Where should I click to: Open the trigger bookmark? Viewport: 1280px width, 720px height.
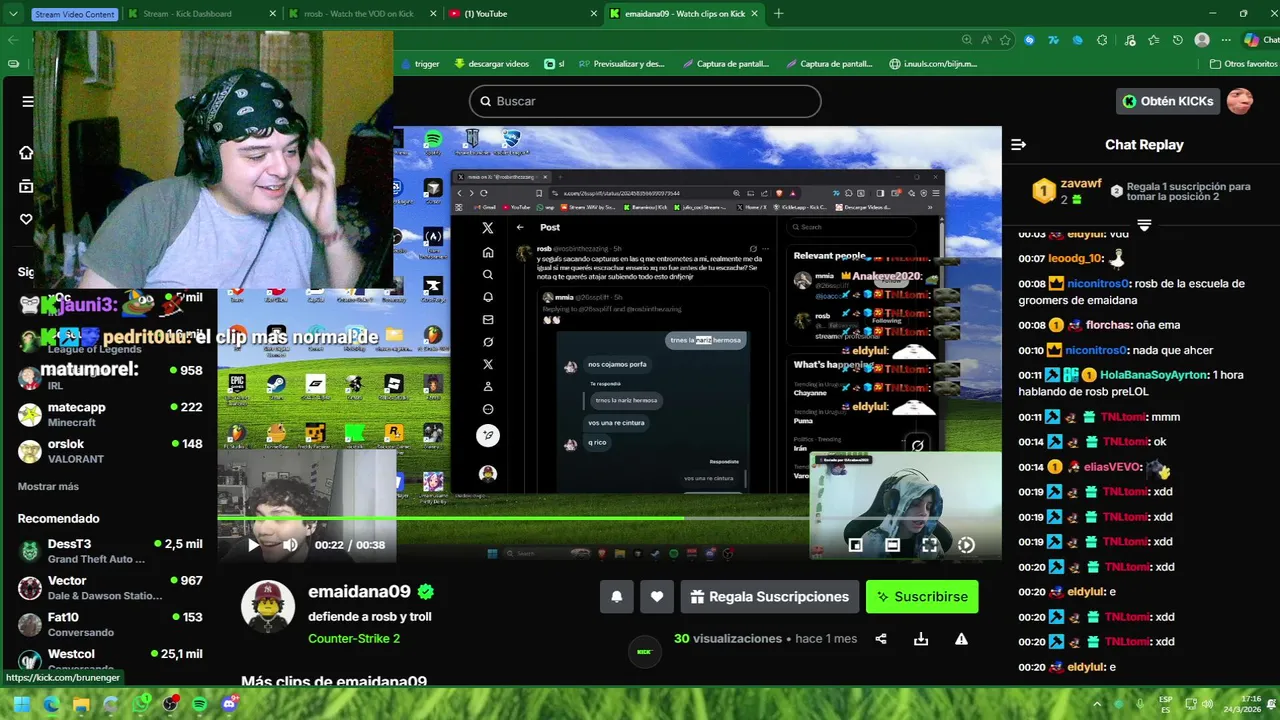pyautogui.click(x=420, y=63)
